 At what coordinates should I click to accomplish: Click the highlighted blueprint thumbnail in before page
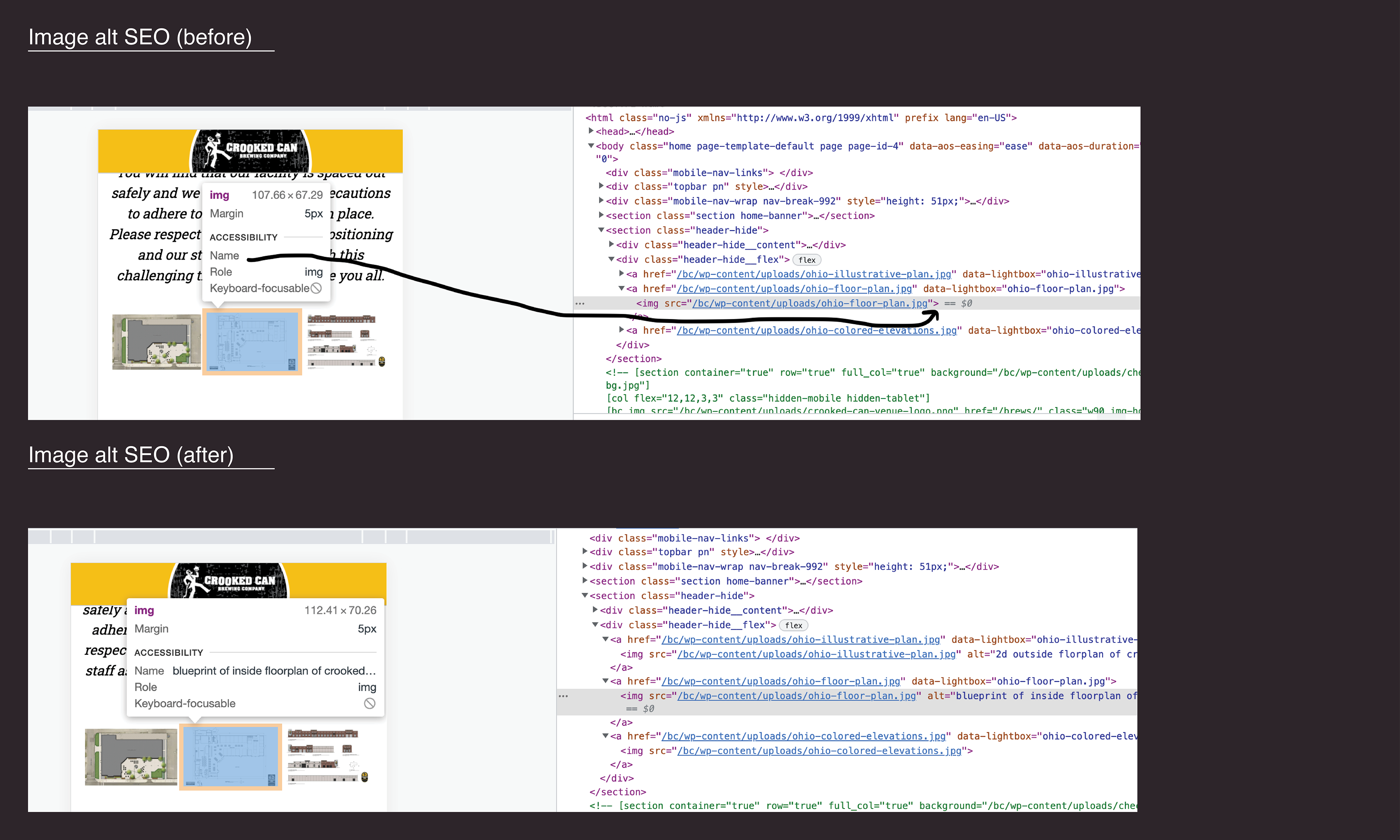(x=252, y=342)
